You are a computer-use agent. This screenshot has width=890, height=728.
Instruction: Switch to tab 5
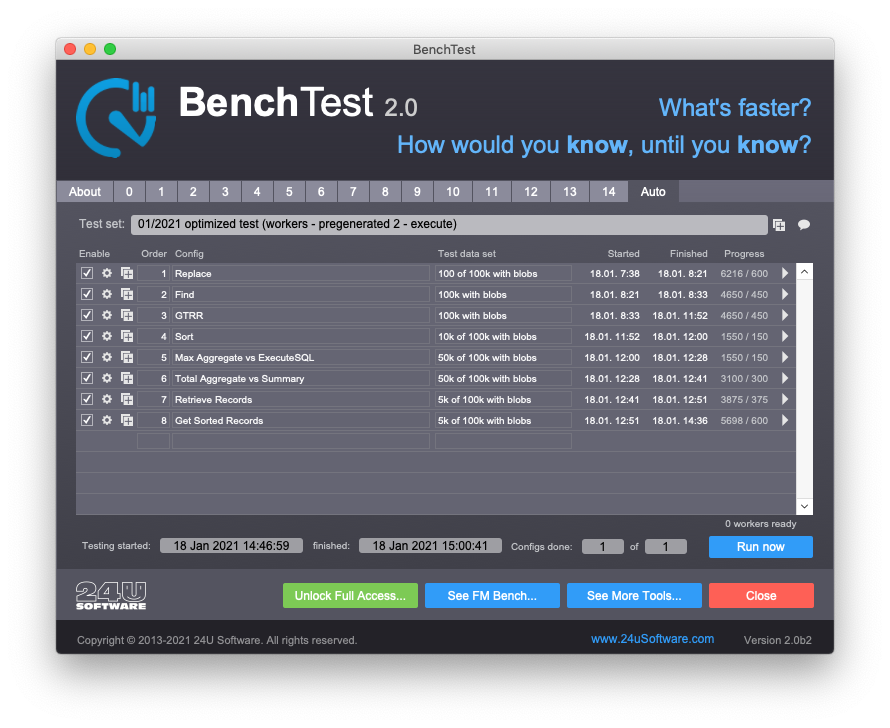pyautogui.click(x=289, y=192)
